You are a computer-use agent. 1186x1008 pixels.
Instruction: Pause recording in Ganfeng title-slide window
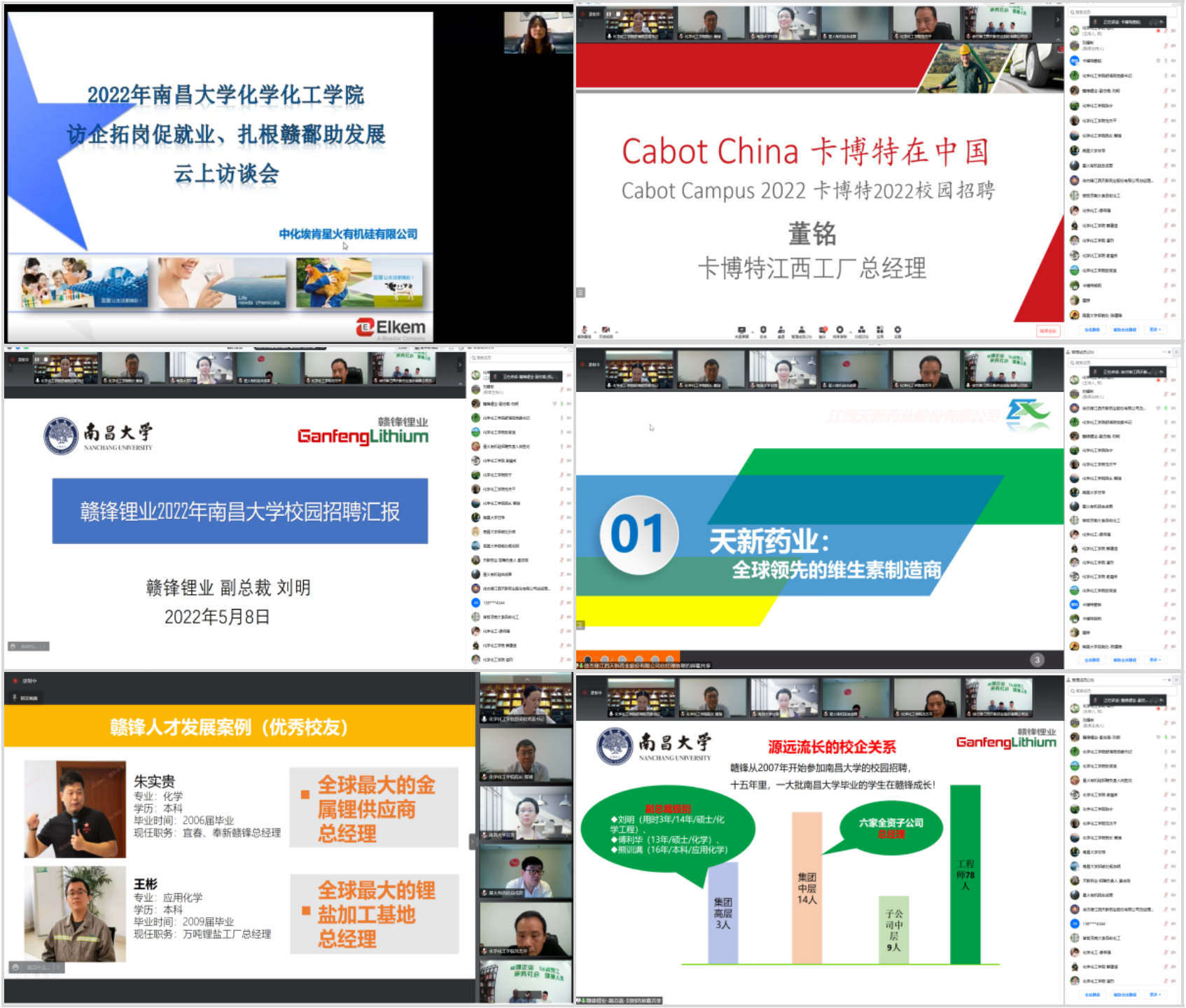[x=39, y=360]
